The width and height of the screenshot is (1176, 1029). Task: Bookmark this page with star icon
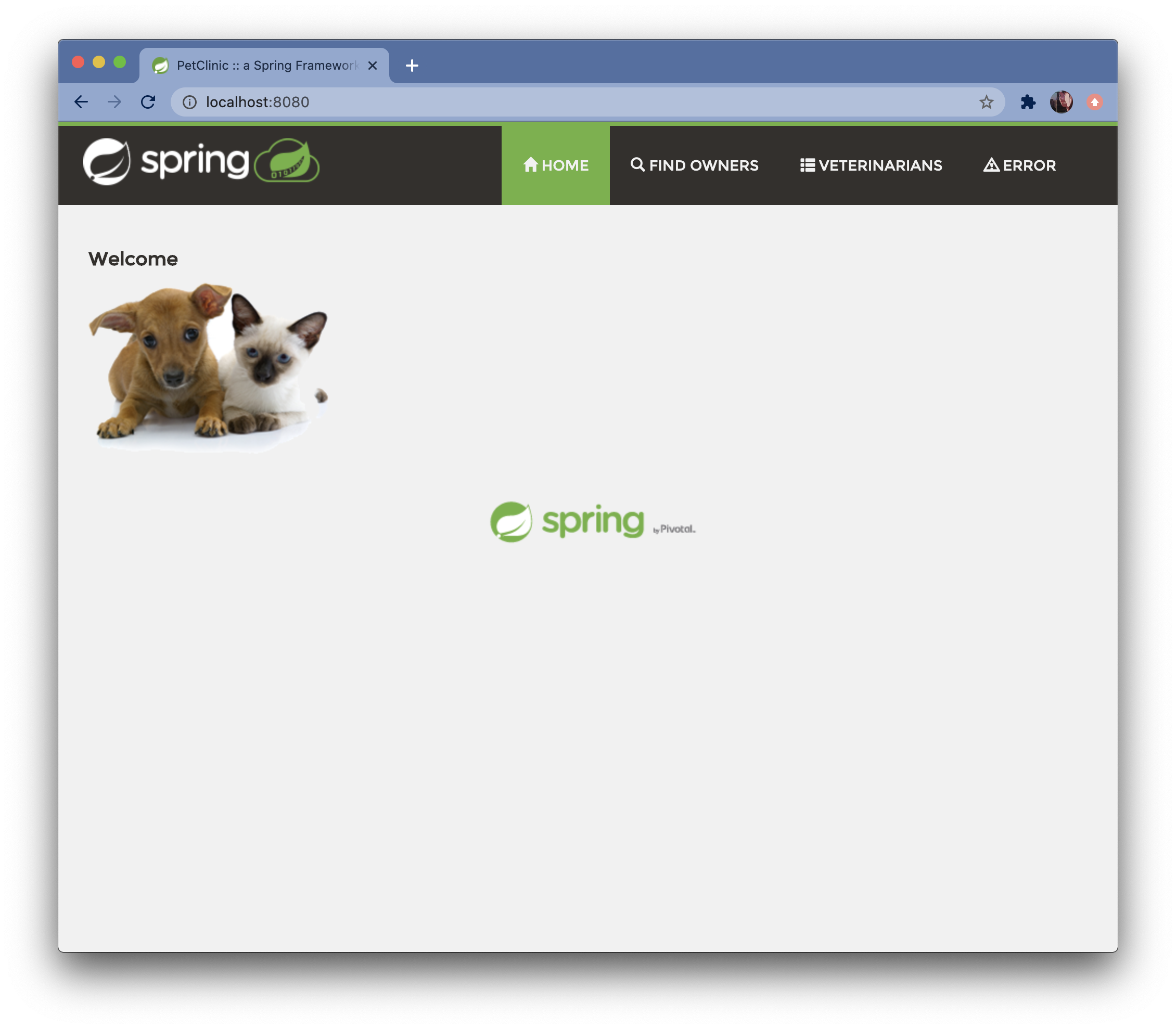point(986,102)
